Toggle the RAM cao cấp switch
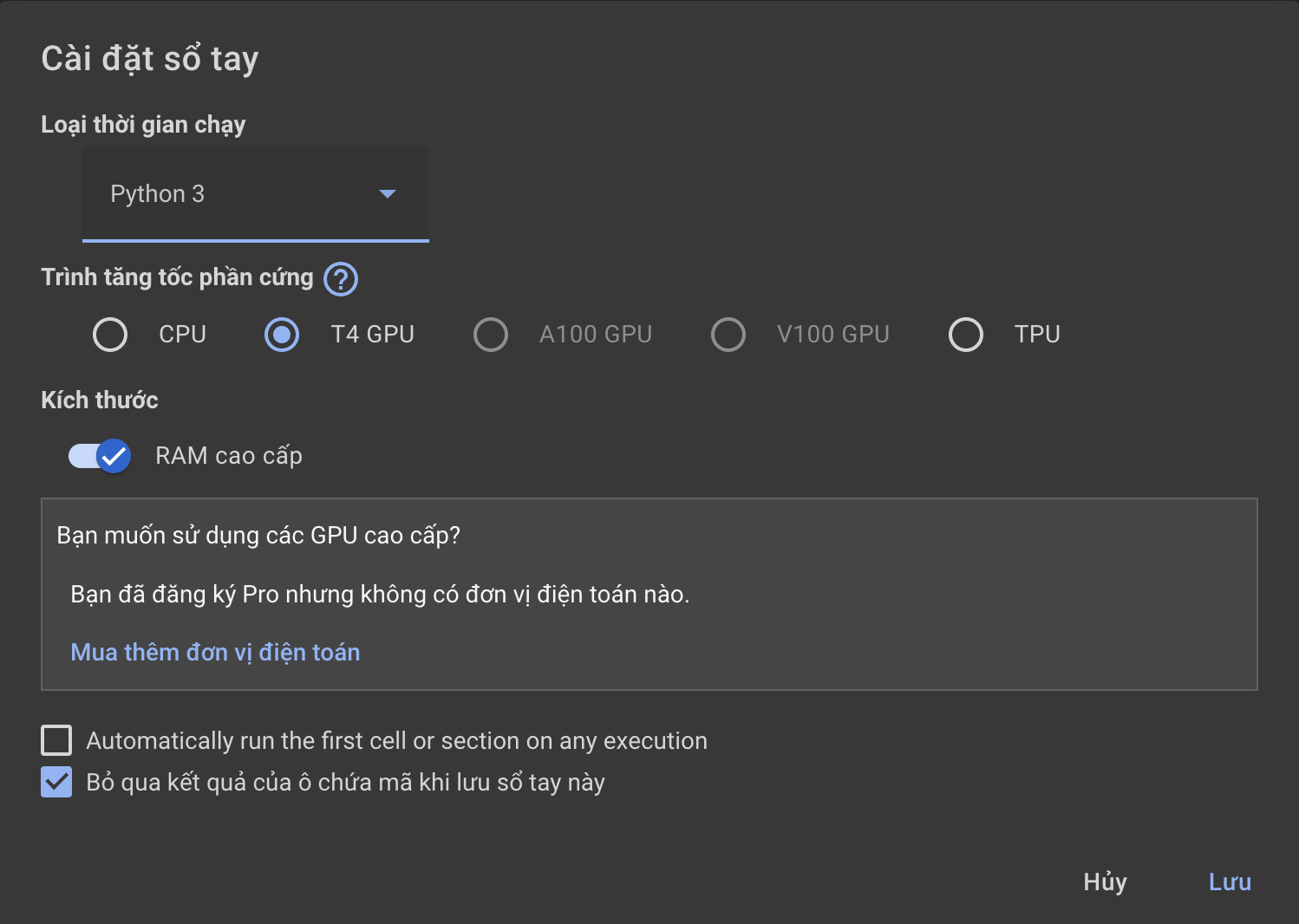This screenshot has height=924, width=1299. click(100, 456)
